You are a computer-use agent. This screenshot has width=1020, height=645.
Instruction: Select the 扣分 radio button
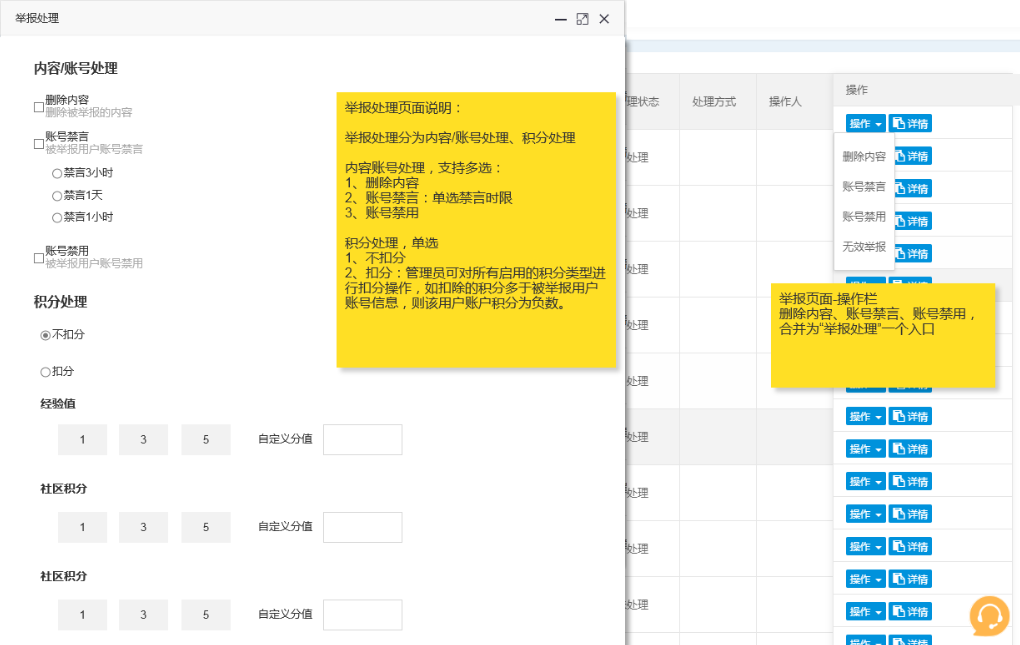click(x=45, y=372)
